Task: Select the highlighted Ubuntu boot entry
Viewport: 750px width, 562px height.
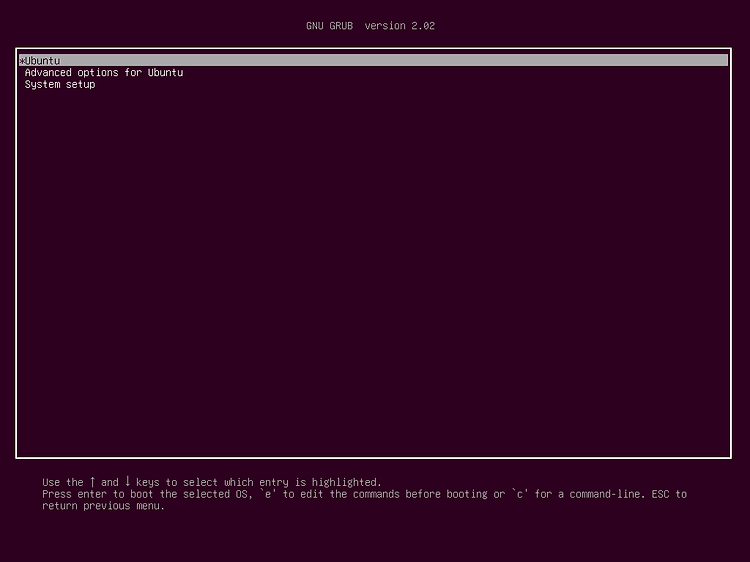Action: [373, 60]
